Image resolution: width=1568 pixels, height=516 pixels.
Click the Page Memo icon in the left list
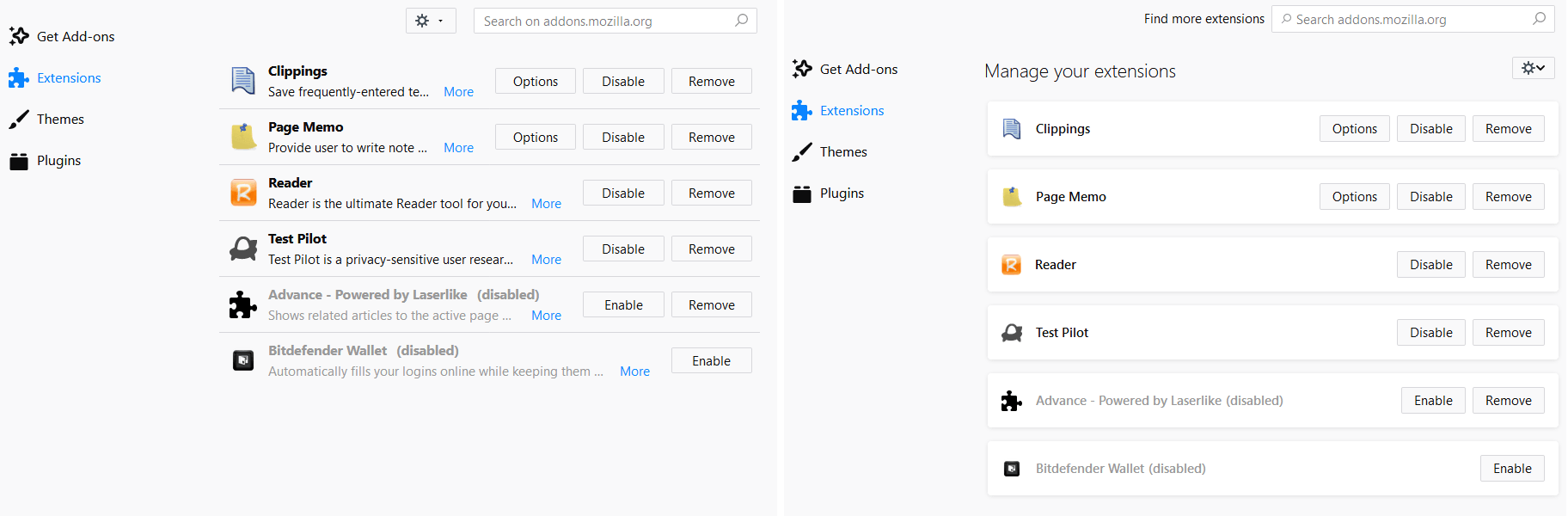click(x=243, y=137)
